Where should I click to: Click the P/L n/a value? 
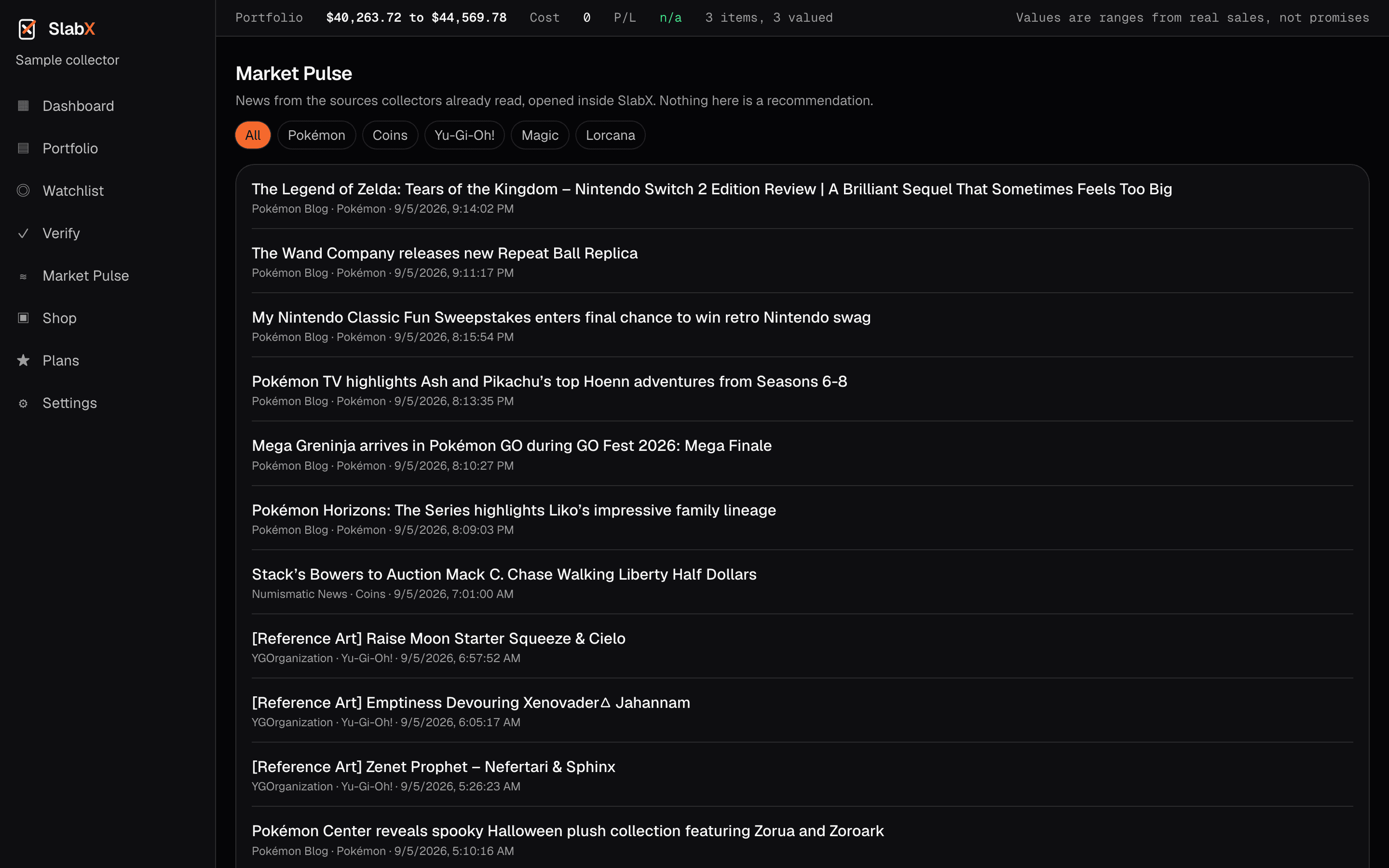(x=670, y=18)
